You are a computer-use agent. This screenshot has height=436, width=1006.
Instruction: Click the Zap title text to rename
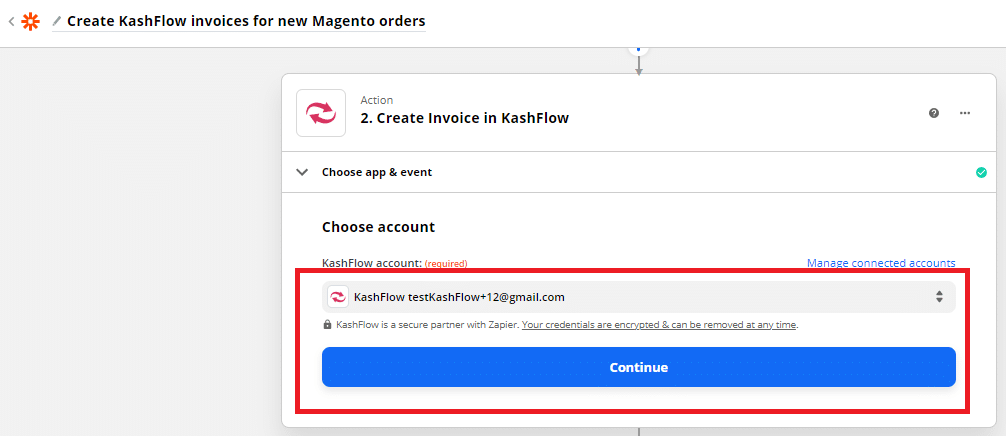(x=246, y=20)
